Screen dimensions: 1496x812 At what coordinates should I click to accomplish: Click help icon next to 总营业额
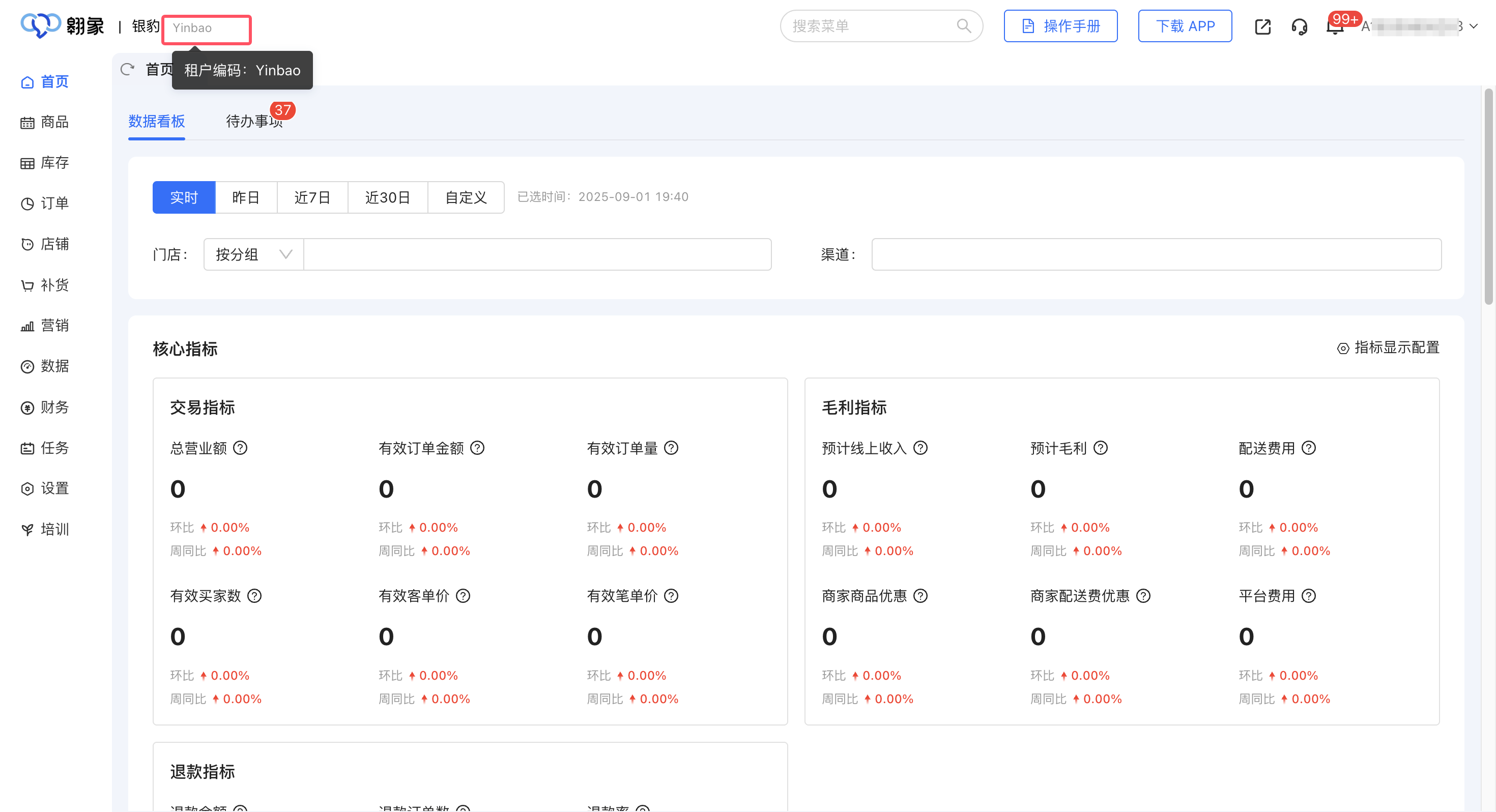[240, 448]
